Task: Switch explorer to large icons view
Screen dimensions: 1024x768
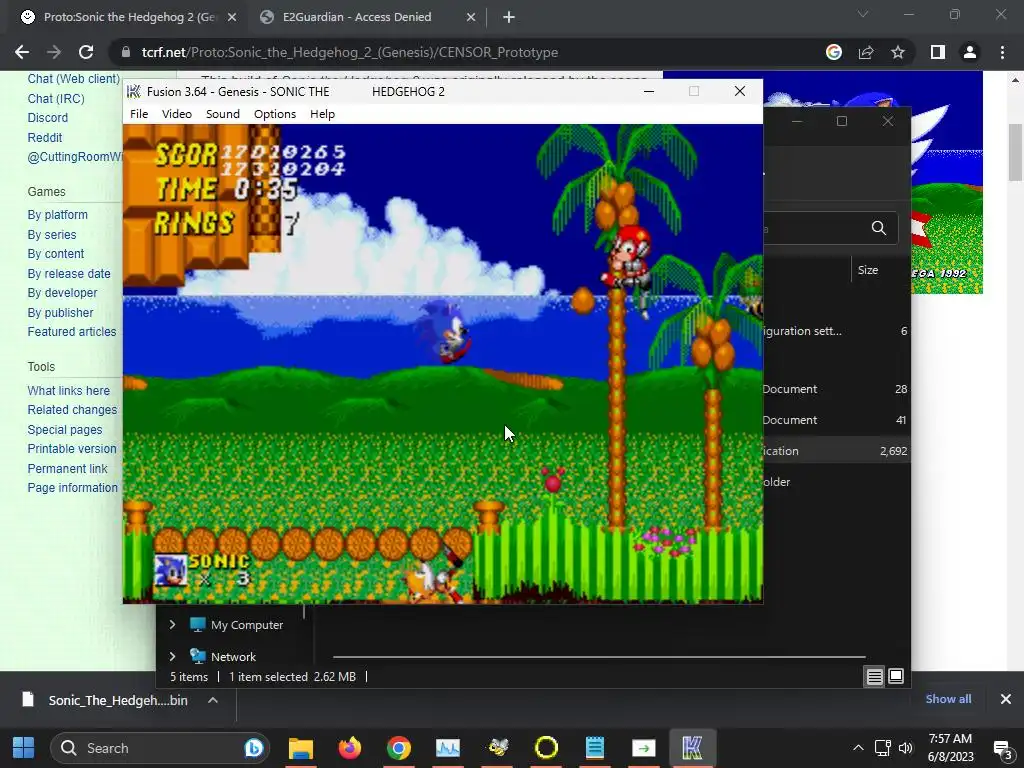Action: 896,677
